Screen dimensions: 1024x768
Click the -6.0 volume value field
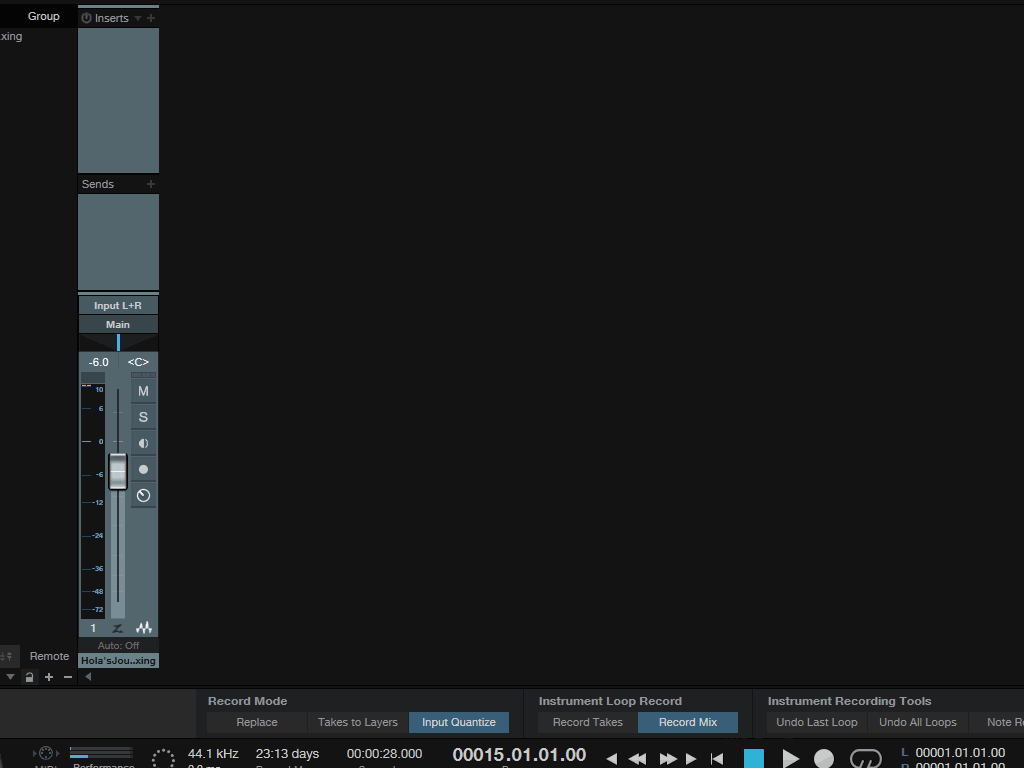tap(99, 362)
